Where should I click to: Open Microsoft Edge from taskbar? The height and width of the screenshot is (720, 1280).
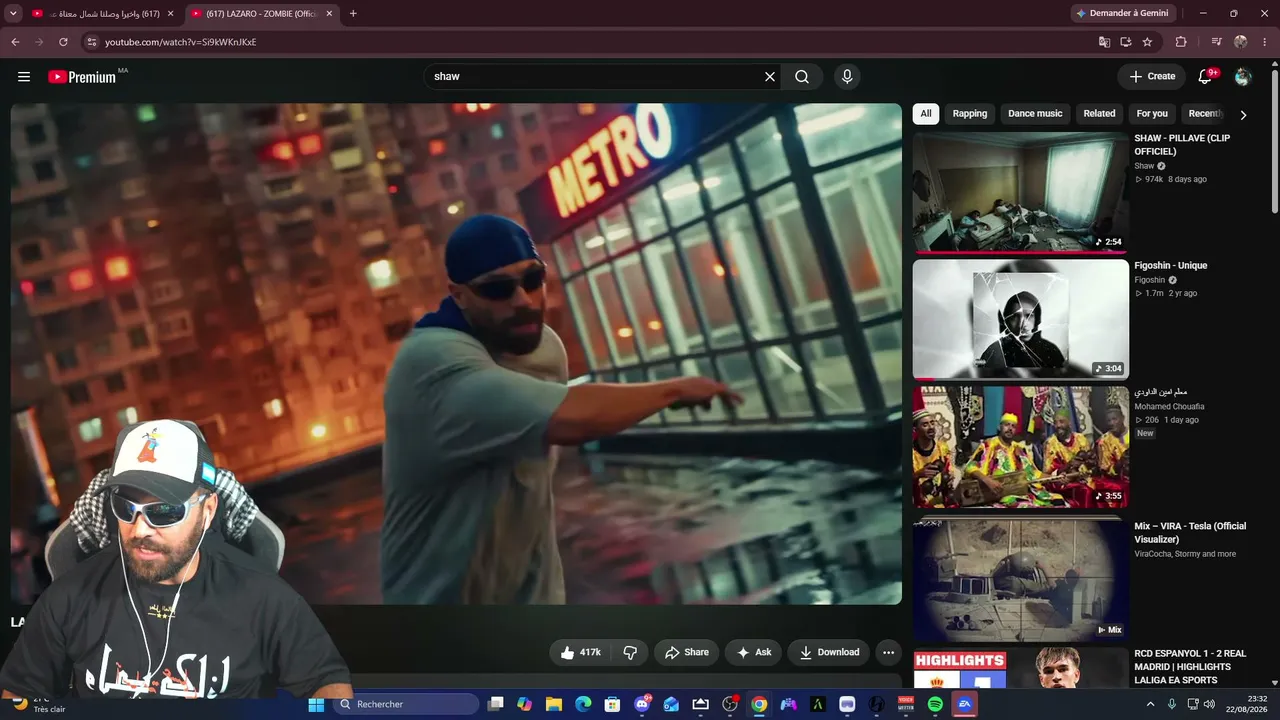[583, 704]
